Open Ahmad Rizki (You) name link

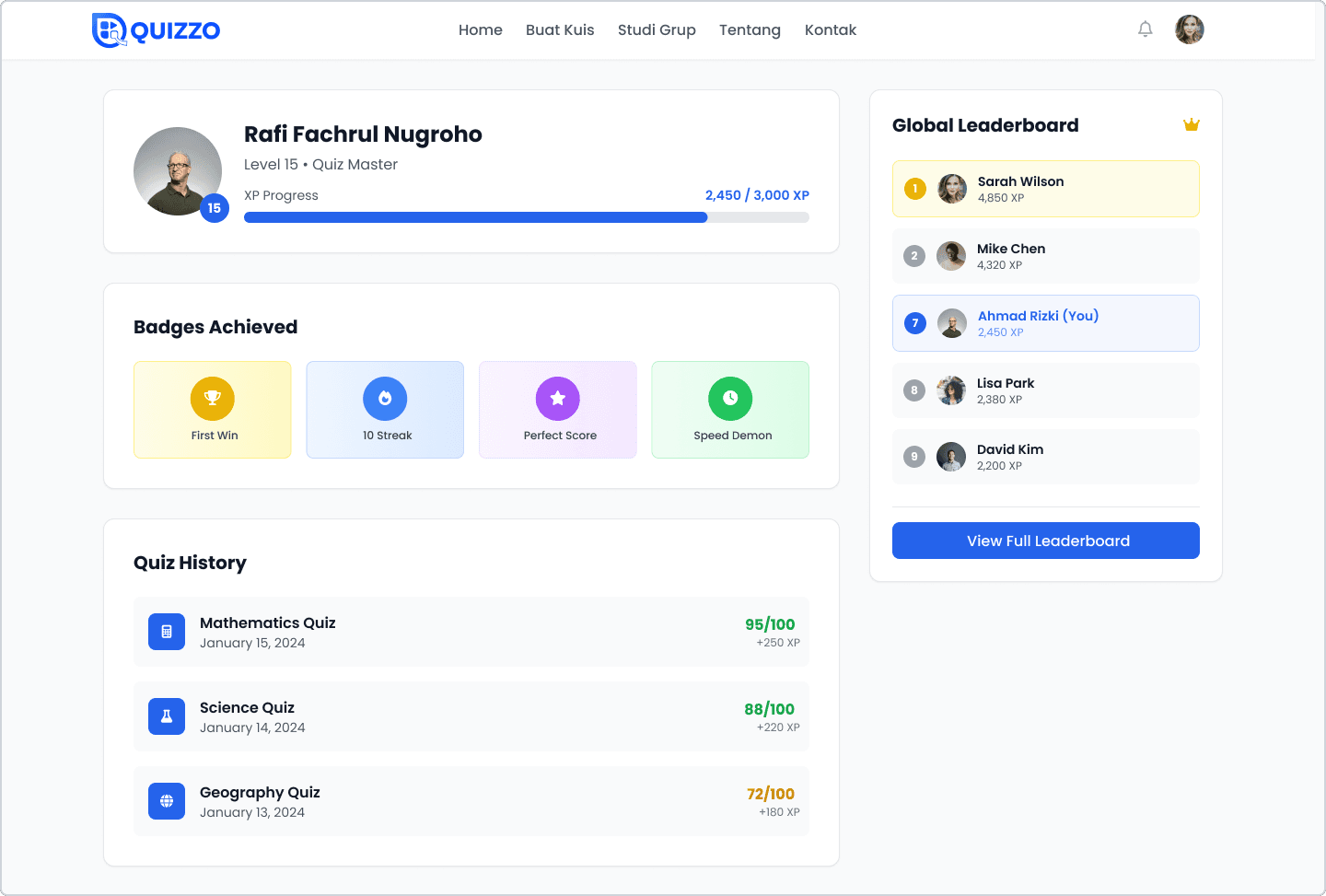pos(1039,316)
